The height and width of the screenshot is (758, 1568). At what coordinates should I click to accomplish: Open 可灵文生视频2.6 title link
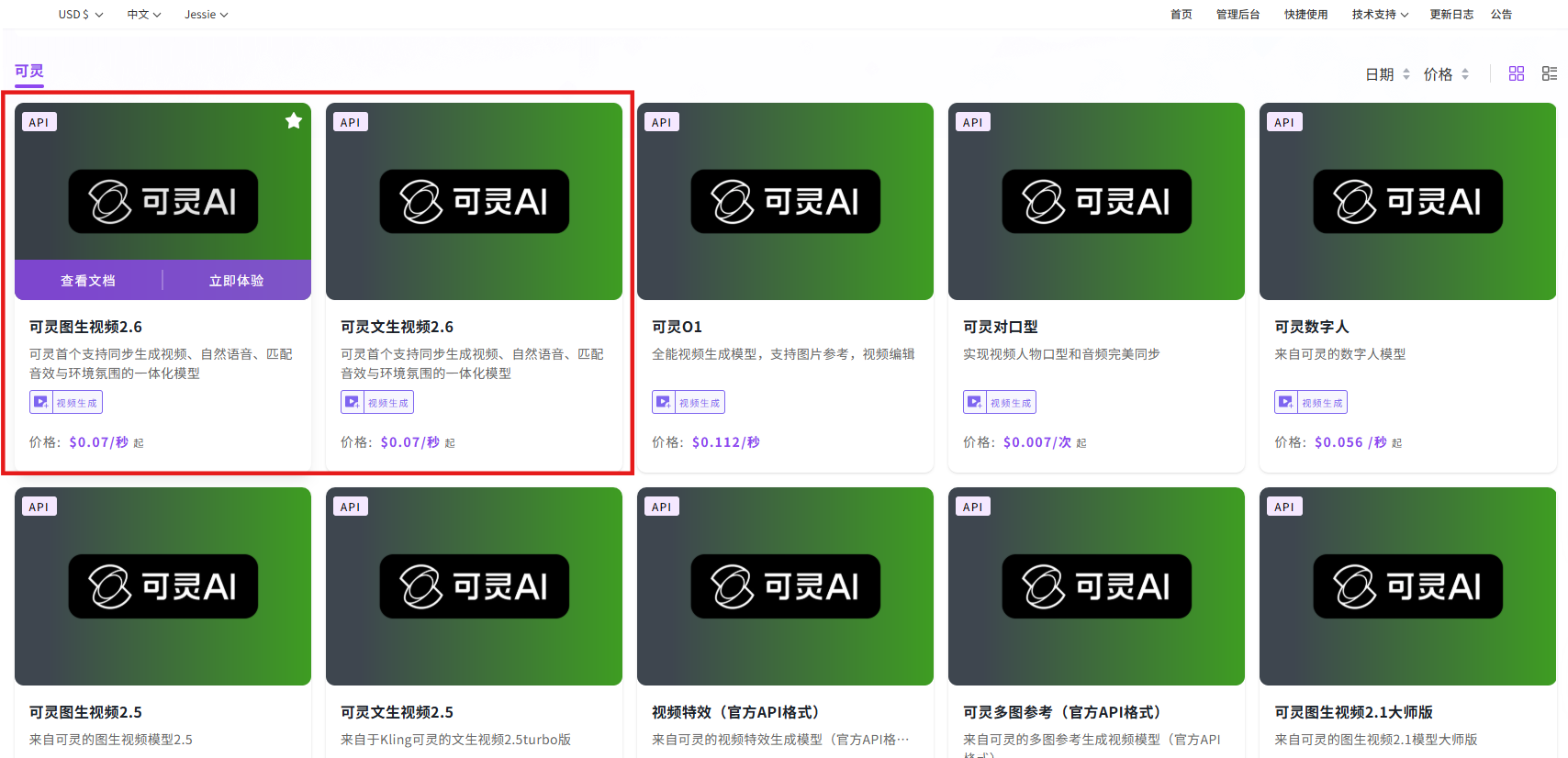pos(398,327)
